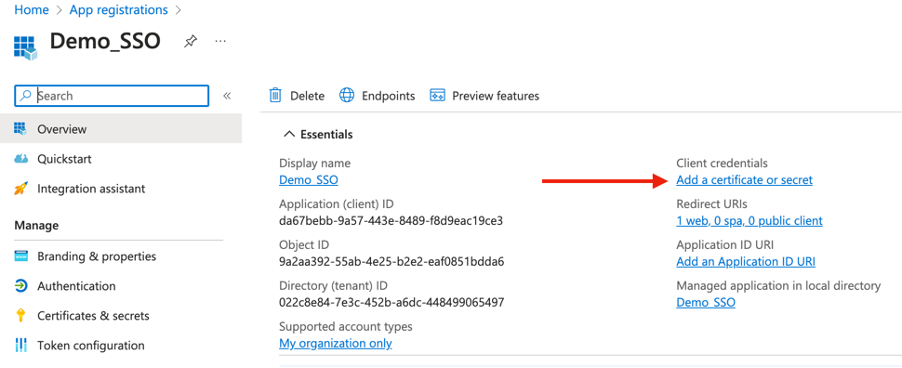Click the Demo_SSO app registration icon
902x368 pixels.
25,47
